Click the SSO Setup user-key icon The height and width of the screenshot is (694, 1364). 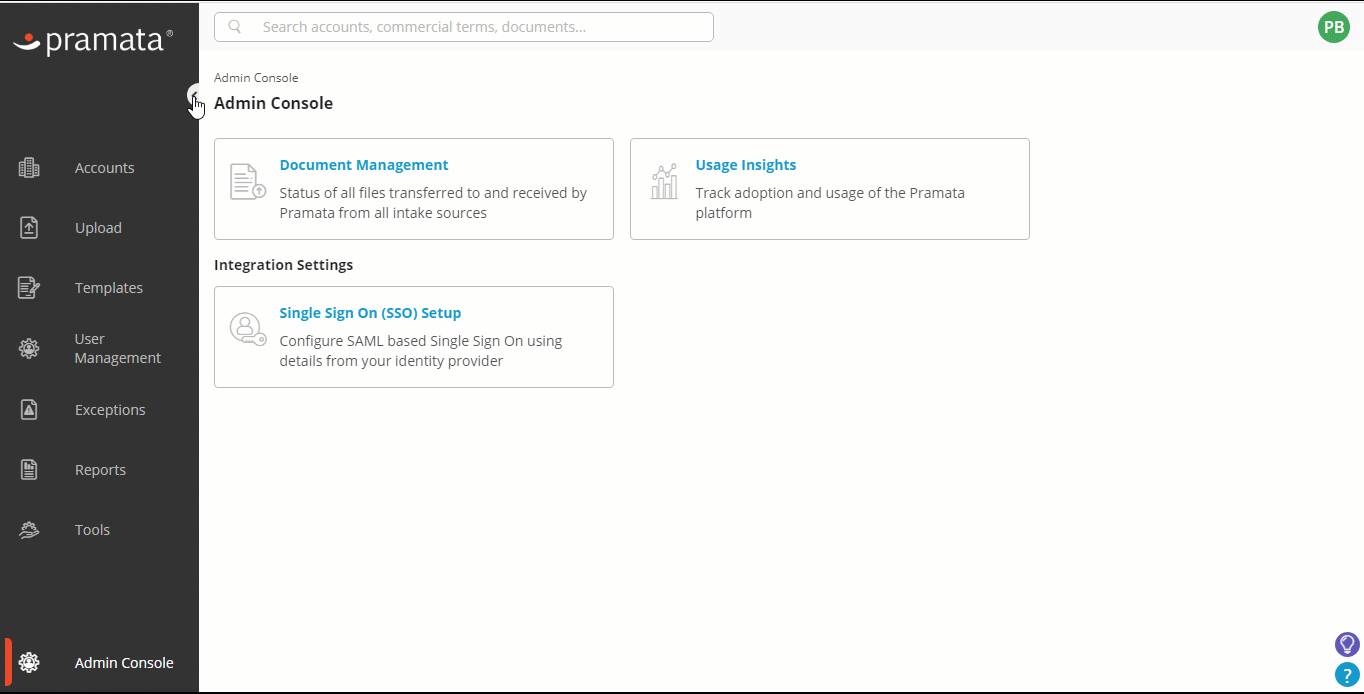pyautogui.click(x=248, y=329)
